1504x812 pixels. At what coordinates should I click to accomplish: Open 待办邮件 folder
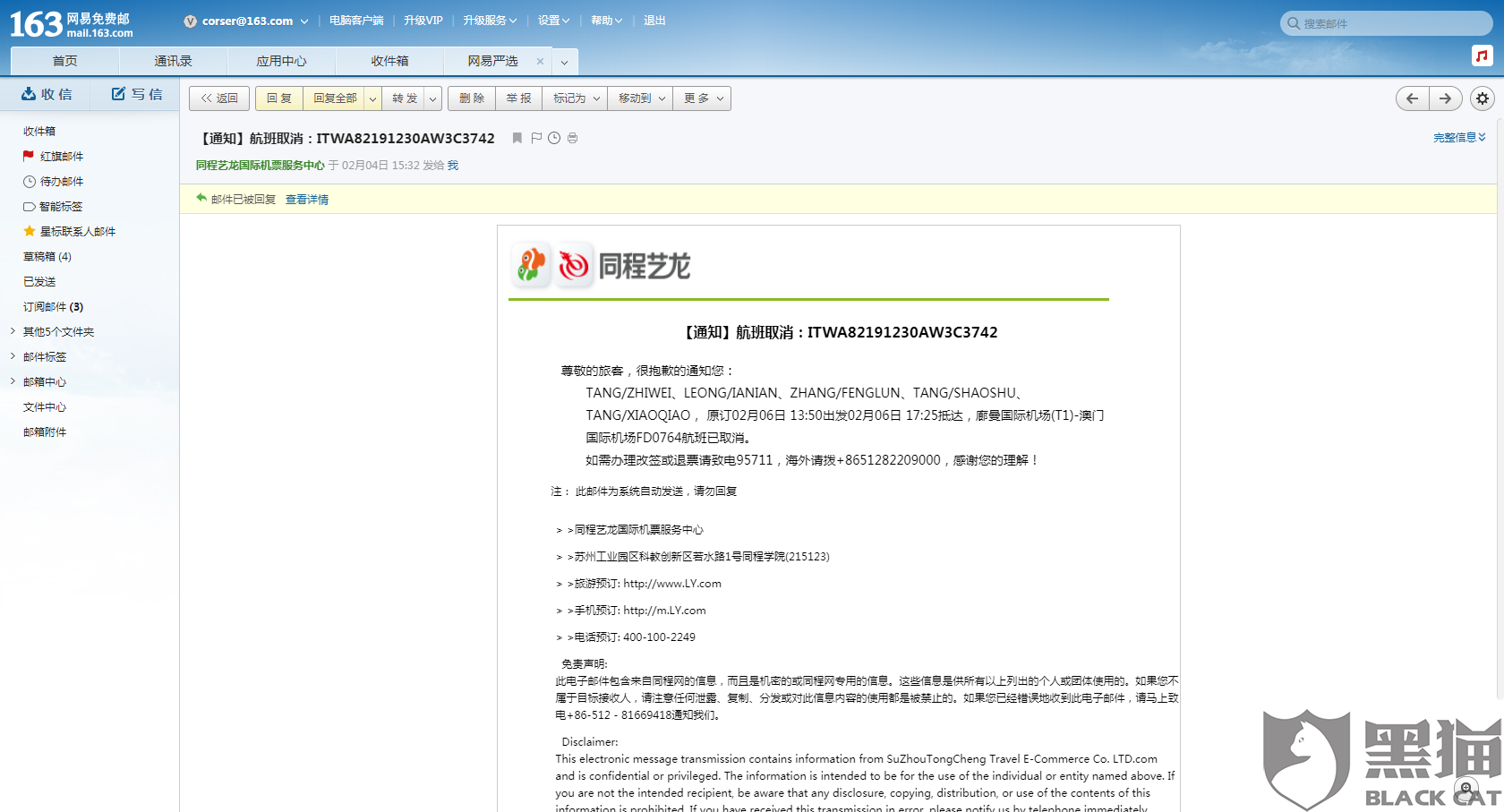[62, 181]
